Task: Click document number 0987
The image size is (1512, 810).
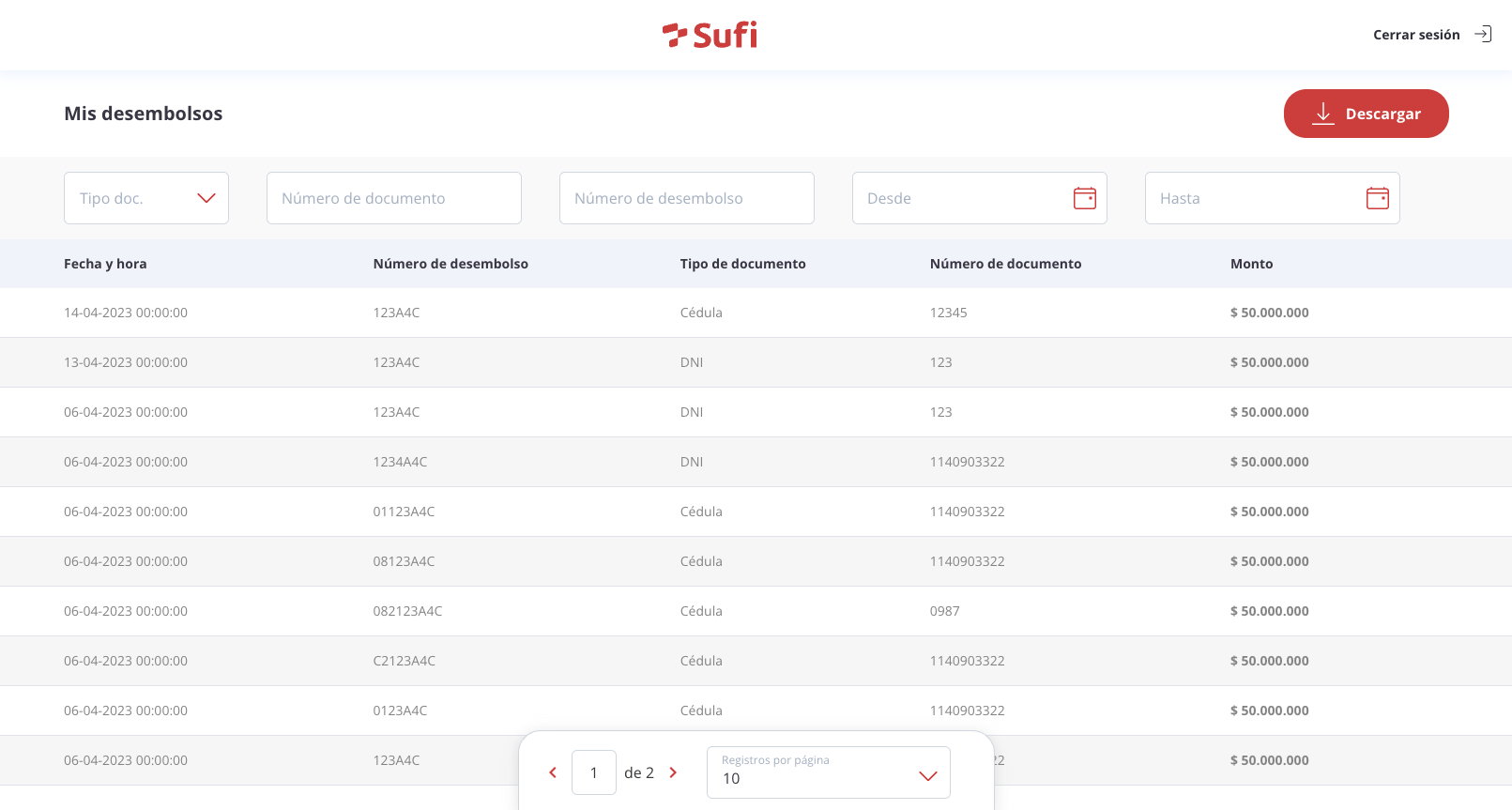Action: coord(945,611)
